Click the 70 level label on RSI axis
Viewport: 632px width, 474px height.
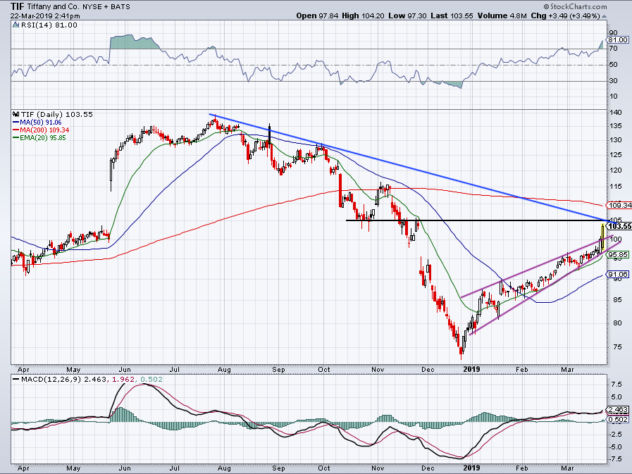pyautogui.click(x=613, y=49)
